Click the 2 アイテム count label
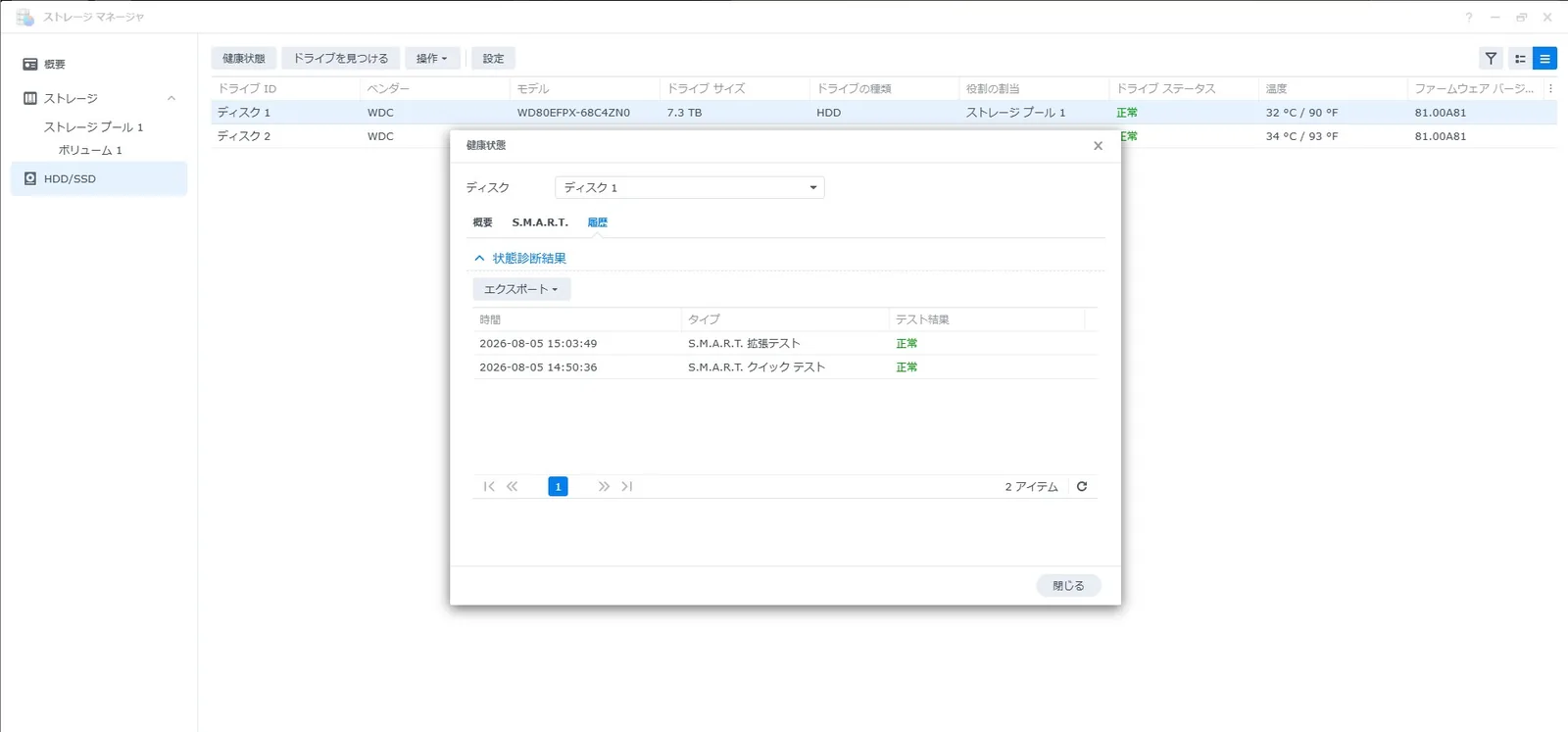The width and height of the screenshot is (1568, 732). coord(1031,487)
